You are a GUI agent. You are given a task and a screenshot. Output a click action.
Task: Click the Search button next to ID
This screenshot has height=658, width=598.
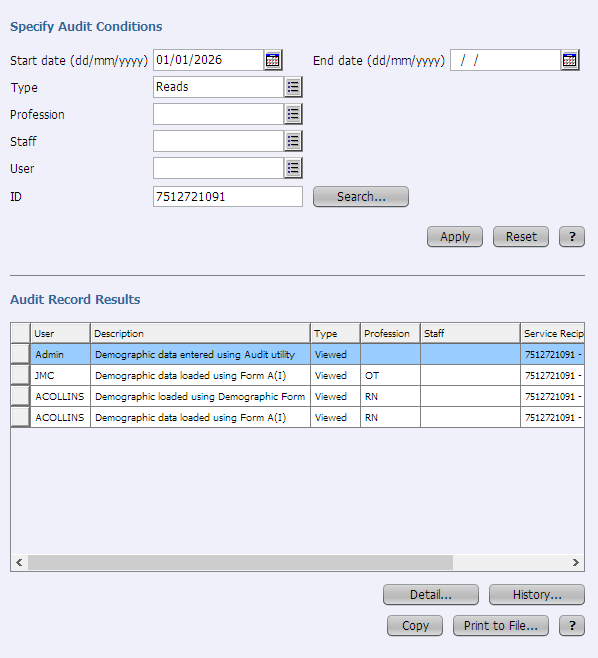click(x=361, y=196)
